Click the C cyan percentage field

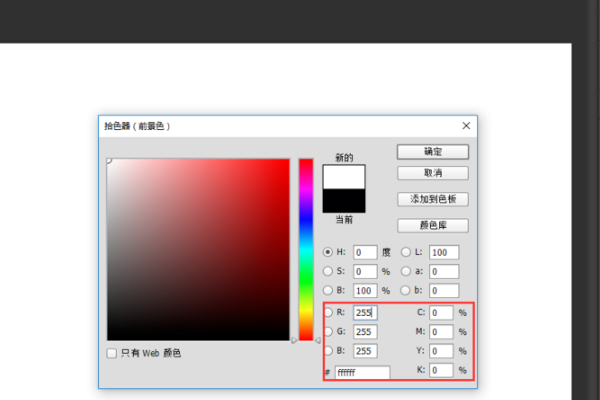442,312
